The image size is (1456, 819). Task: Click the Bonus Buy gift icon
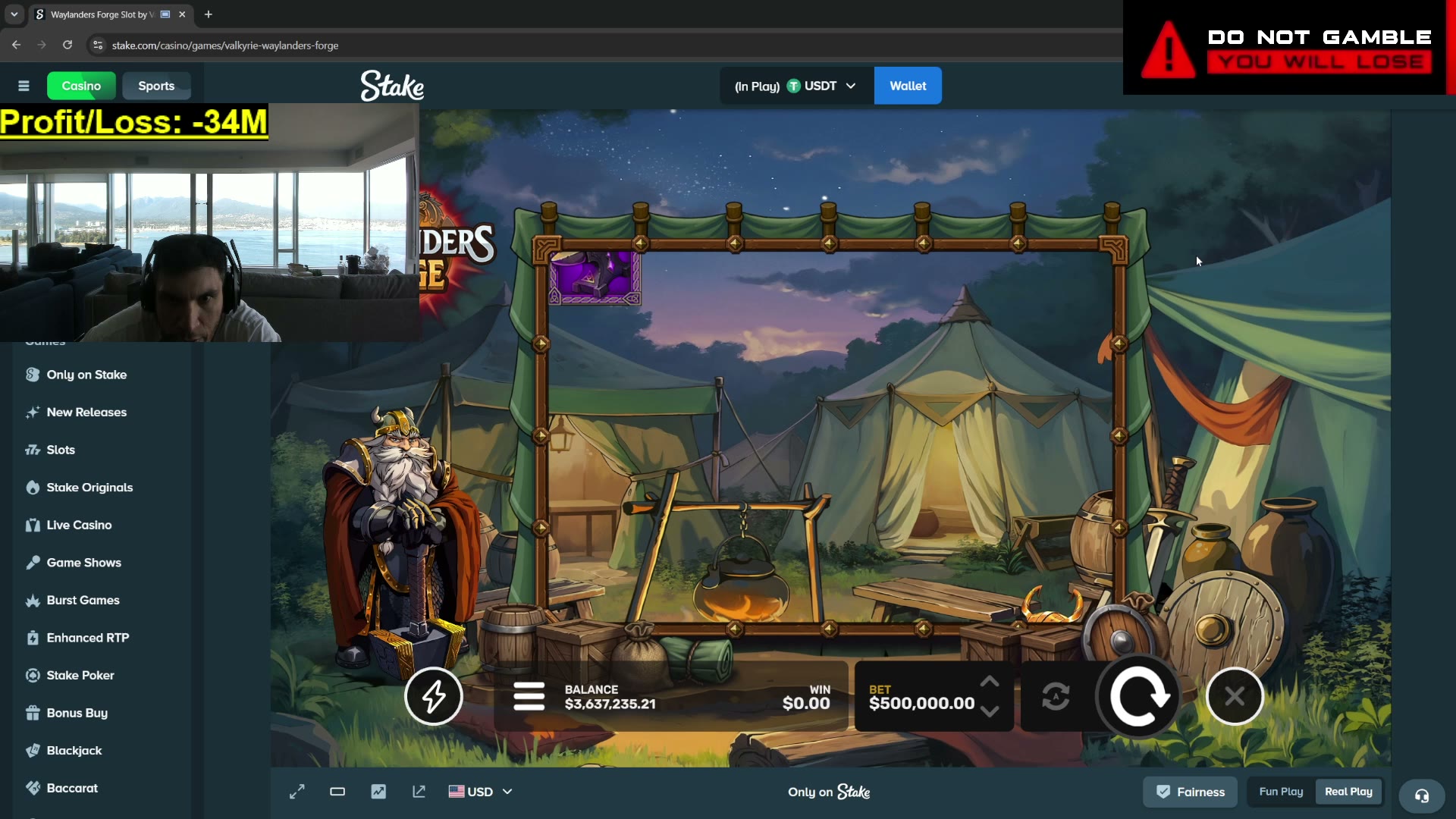coord(33,713)
